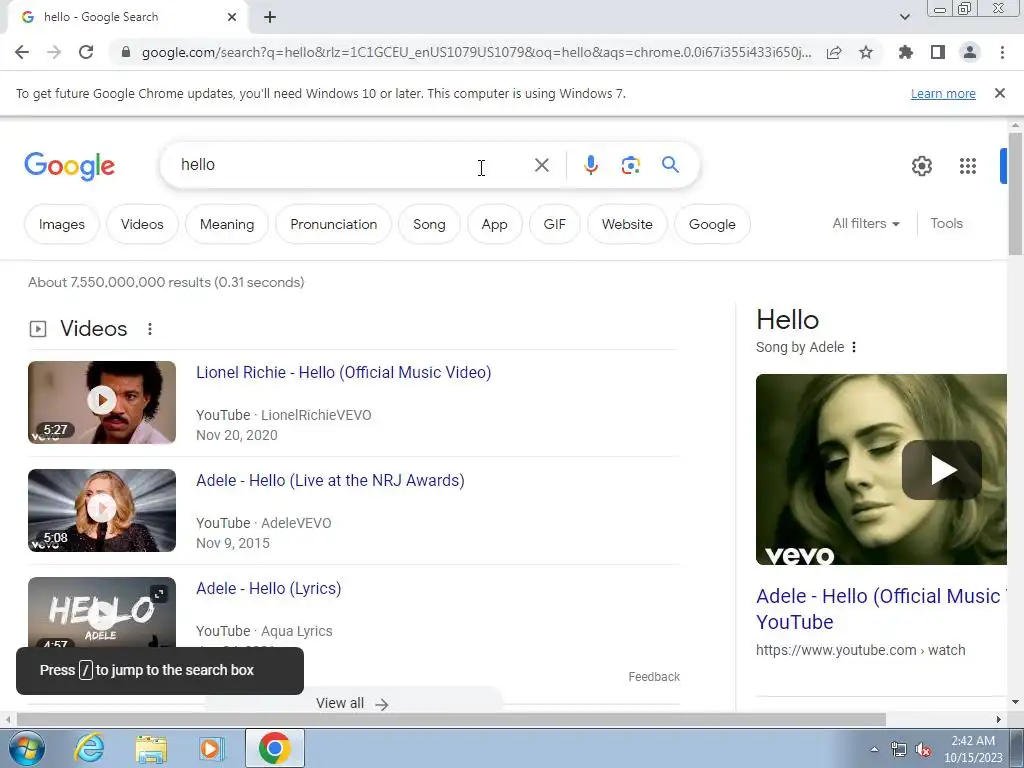Play the Hello lyrics video thumbnail
1024x768 pixels.
tap(102, 612)
